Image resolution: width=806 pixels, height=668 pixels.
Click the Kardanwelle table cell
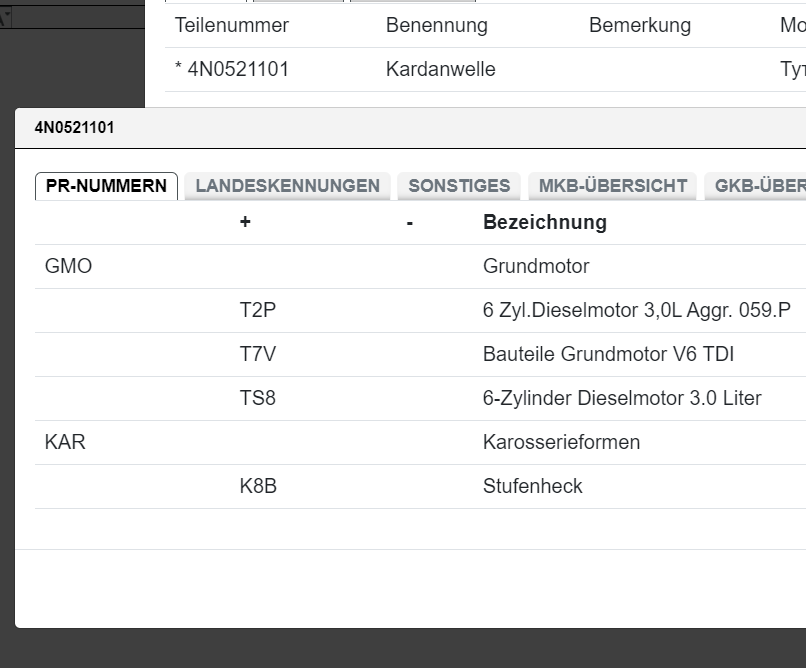(x=440, y=70)
